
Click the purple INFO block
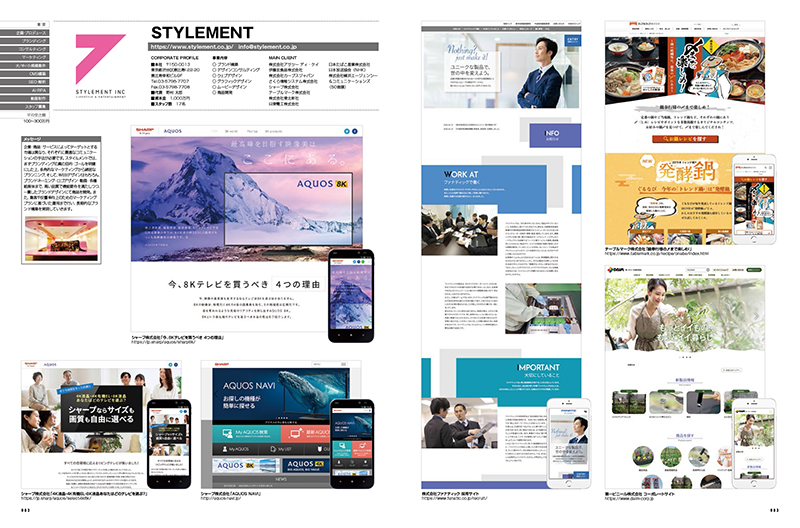point(555,135)
